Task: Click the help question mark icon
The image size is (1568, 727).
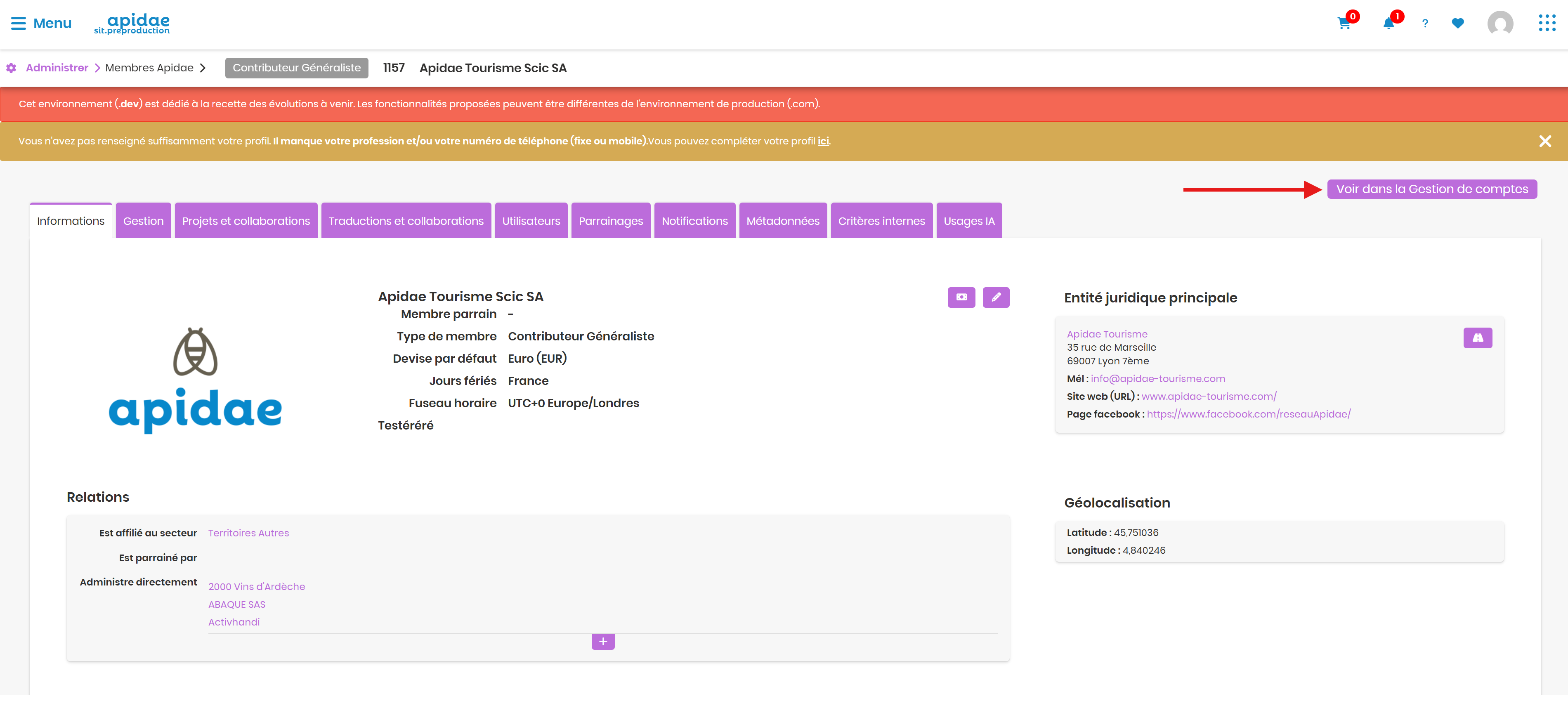Action: click(x=1425, y=23)
